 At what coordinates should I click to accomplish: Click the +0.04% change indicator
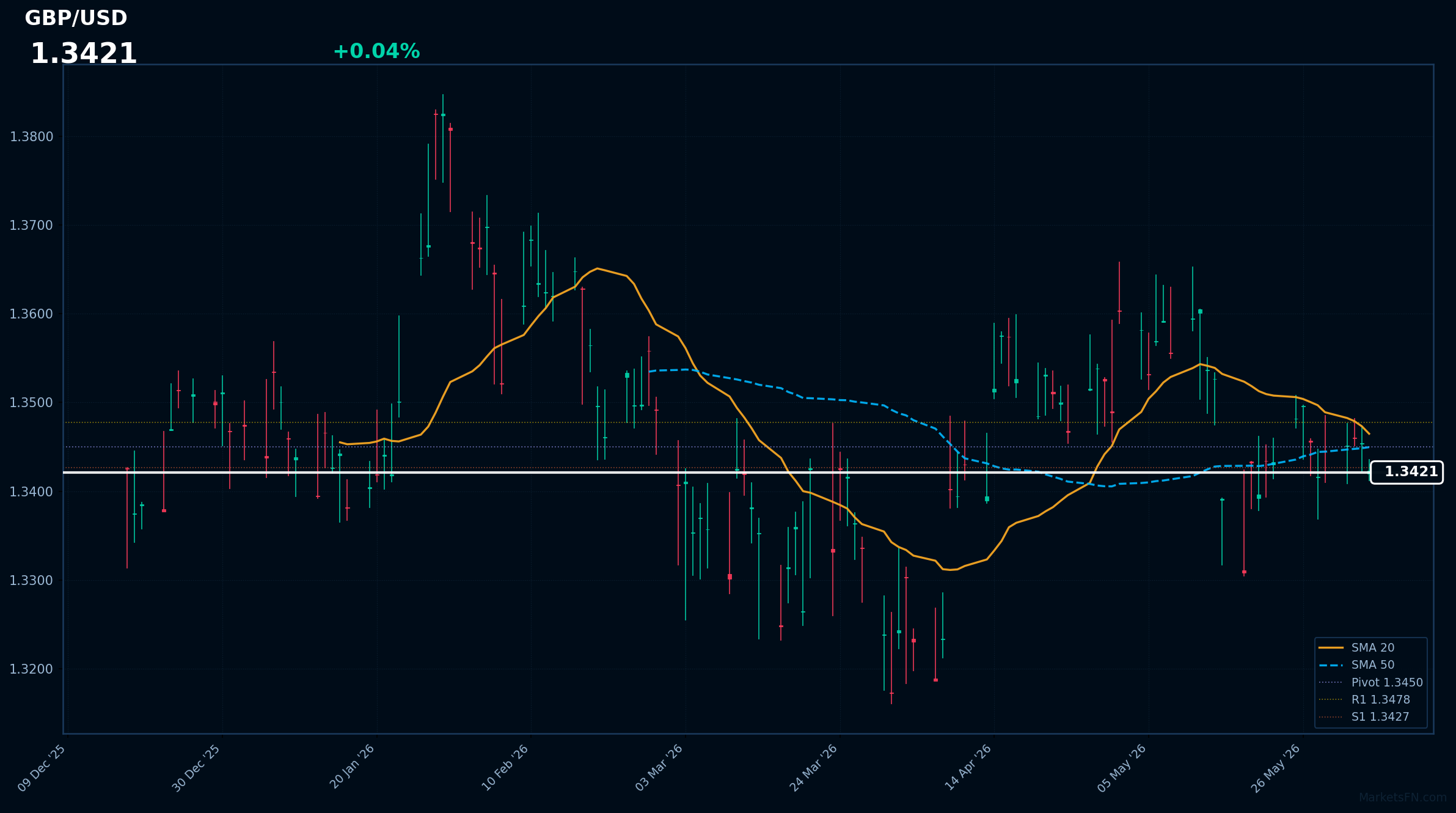coord(376,51)
